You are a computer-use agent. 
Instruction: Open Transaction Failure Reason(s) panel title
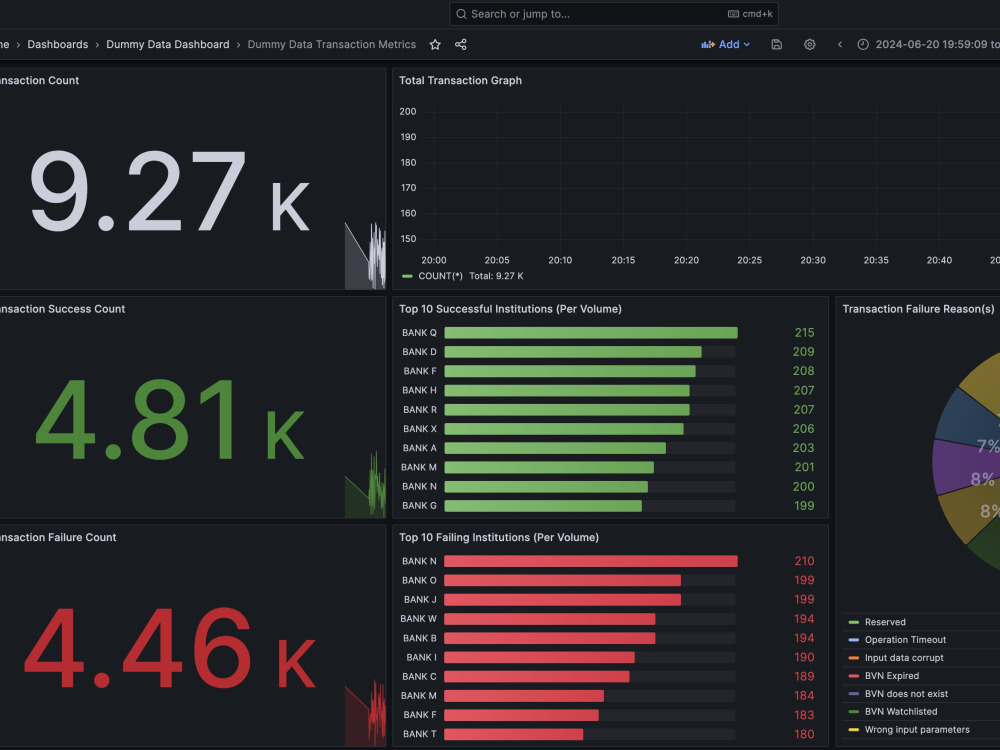point(918,309)
